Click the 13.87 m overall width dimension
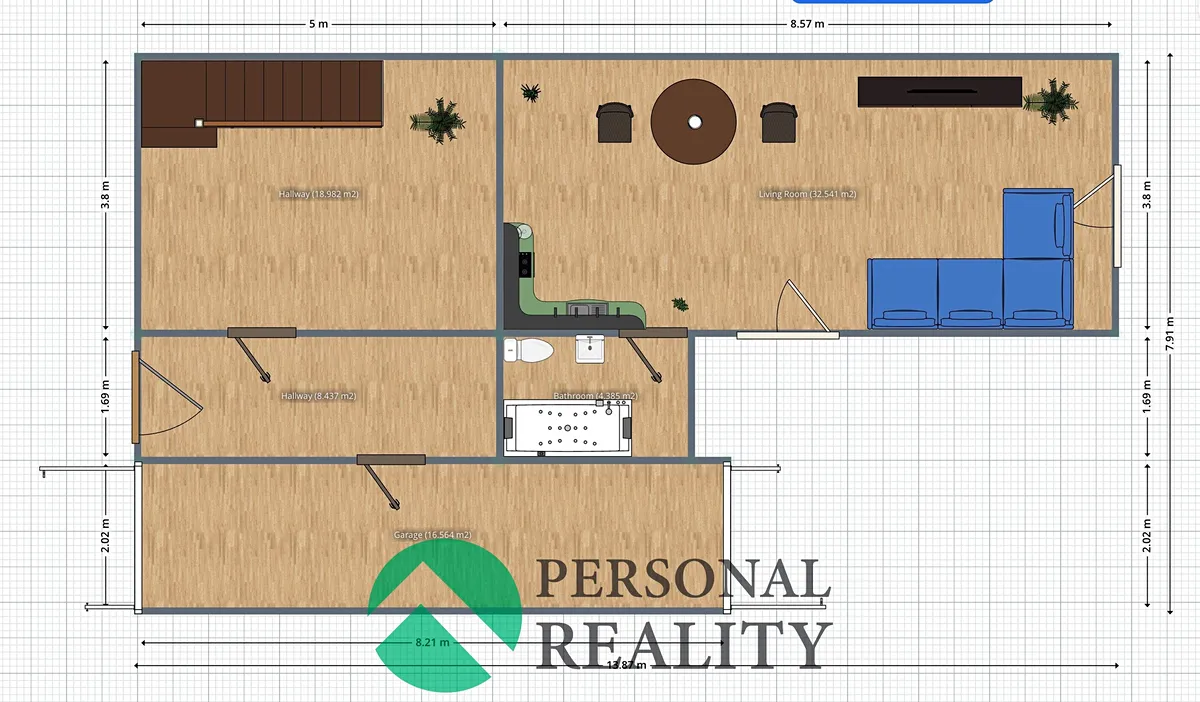 click(x=626, y=665)
